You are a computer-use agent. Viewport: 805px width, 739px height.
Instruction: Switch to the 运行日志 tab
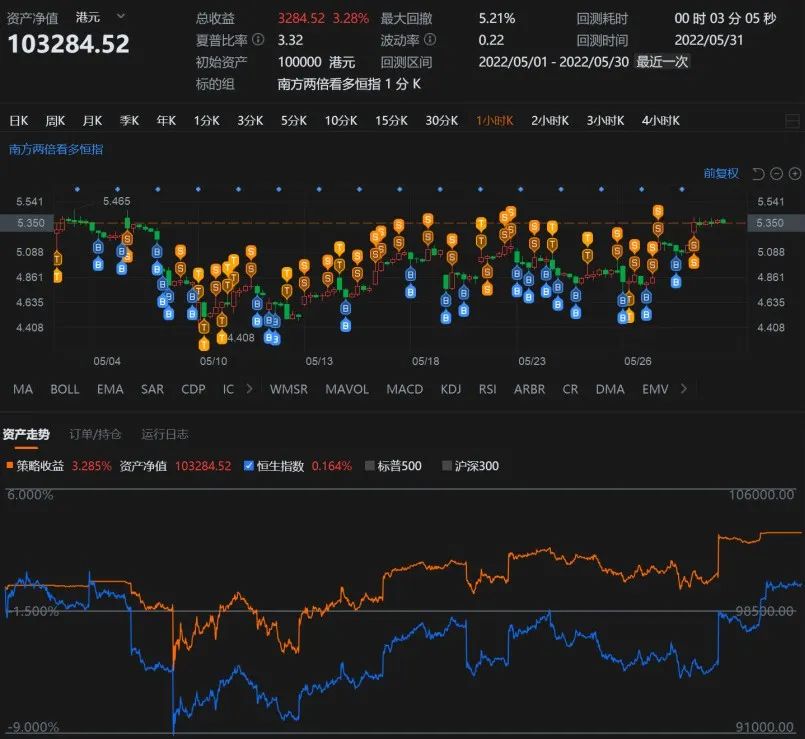166,435
